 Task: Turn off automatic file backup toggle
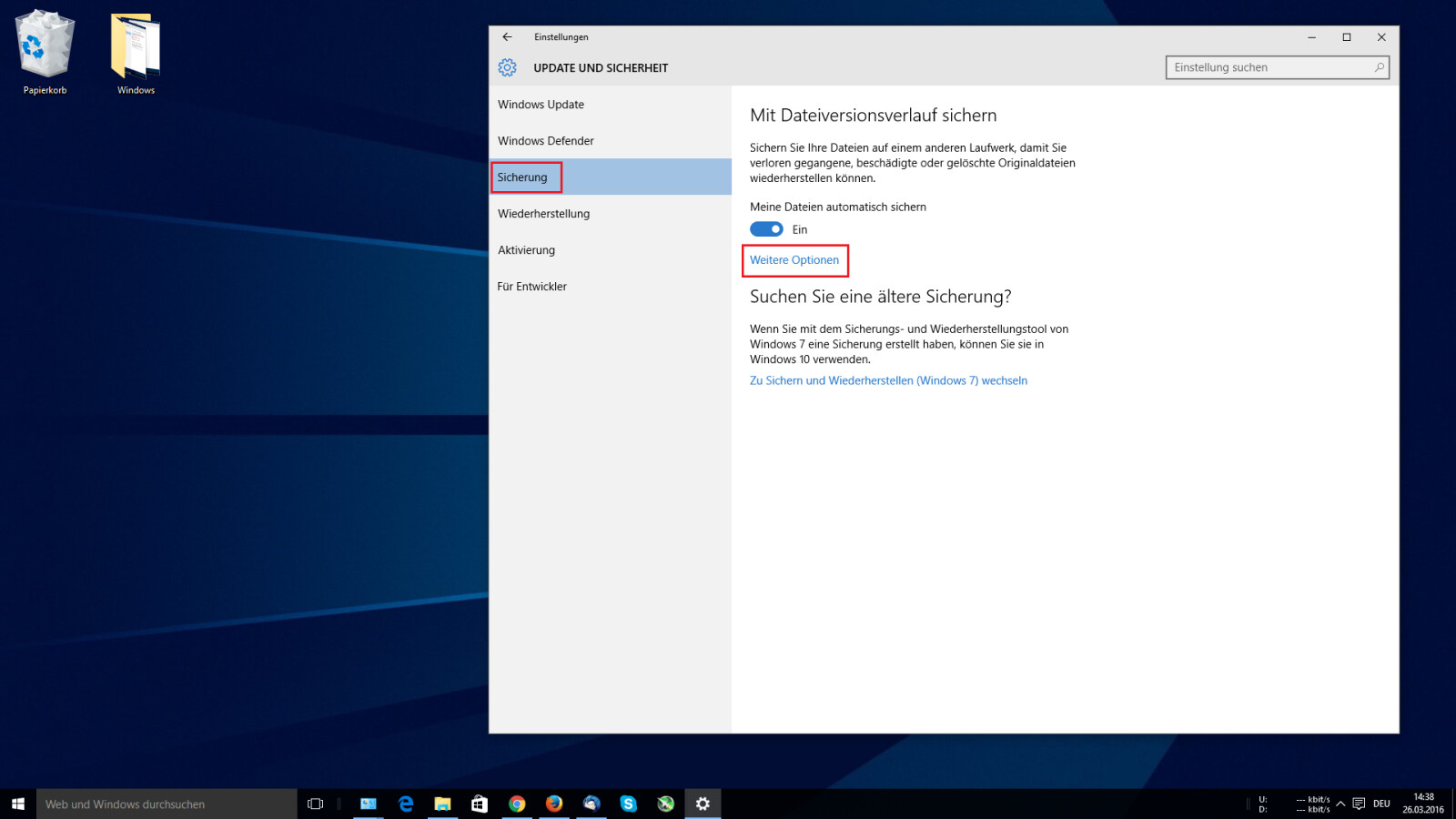766,229
